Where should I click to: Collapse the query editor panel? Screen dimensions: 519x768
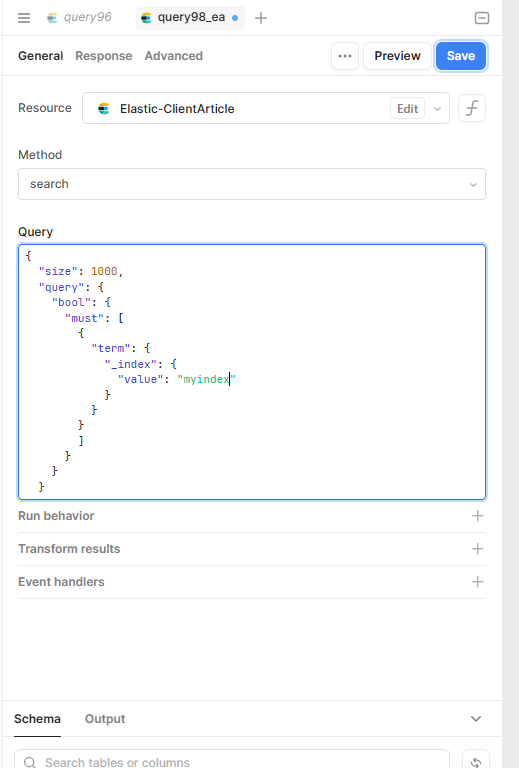tap(482, 18)
